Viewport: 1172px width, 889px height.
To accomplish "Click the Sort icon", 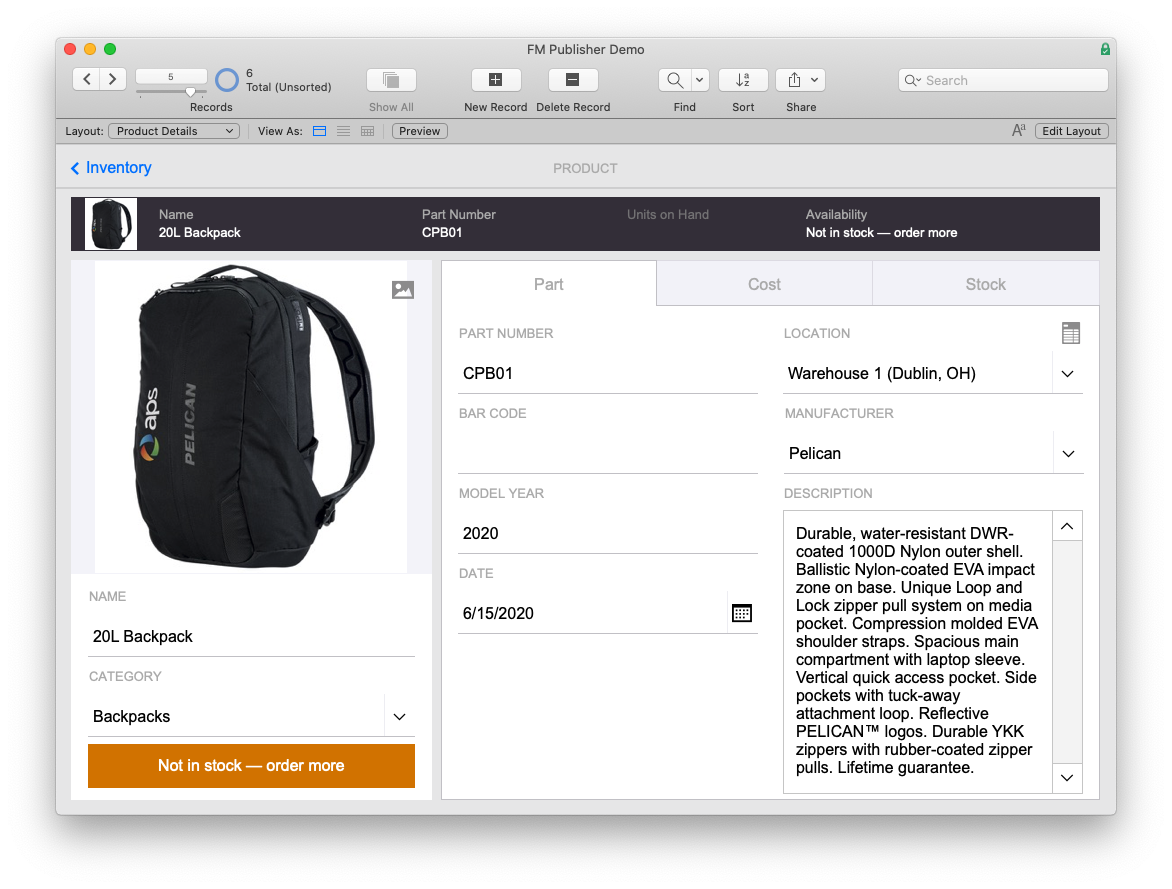I will point(743,80).
